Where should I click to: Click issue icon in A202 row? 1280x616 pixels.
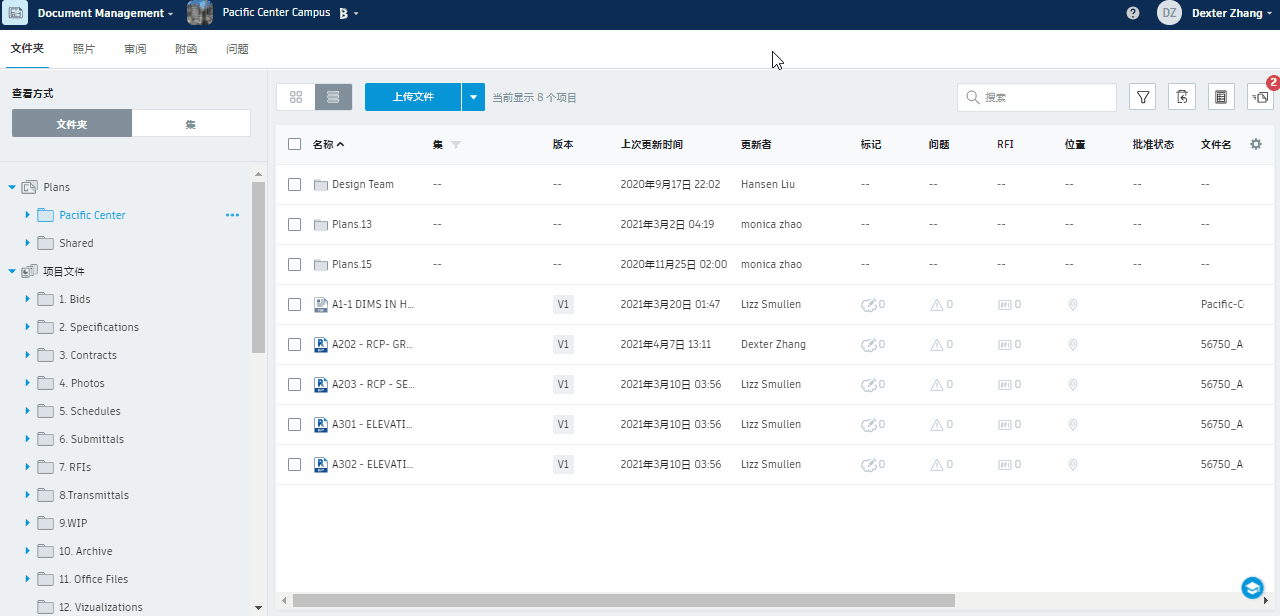936,345
